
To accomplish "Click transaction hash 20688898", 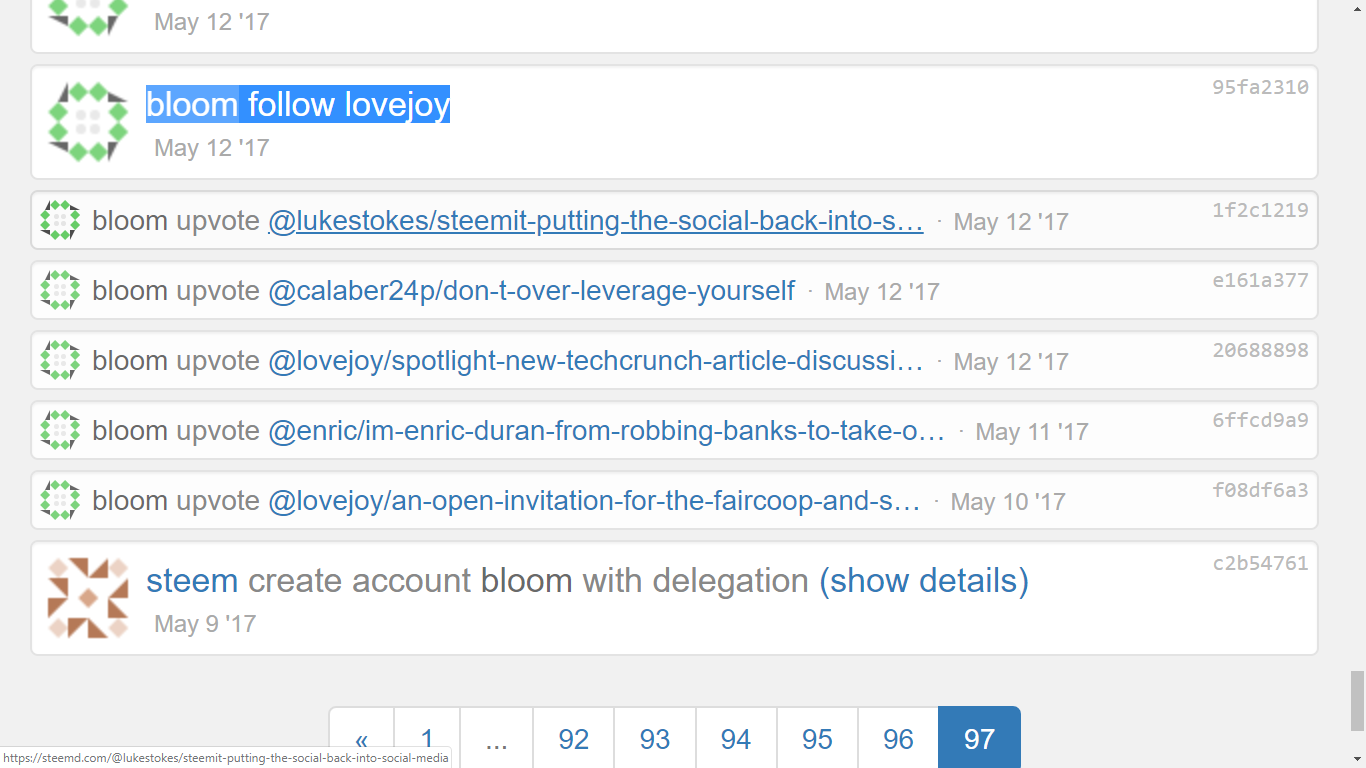I will click(1260, 350).
